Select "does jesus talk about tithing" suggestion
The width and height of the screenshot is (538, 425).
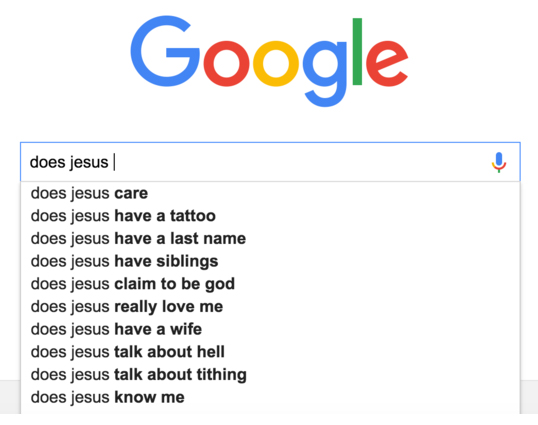[x=270, y=374]
